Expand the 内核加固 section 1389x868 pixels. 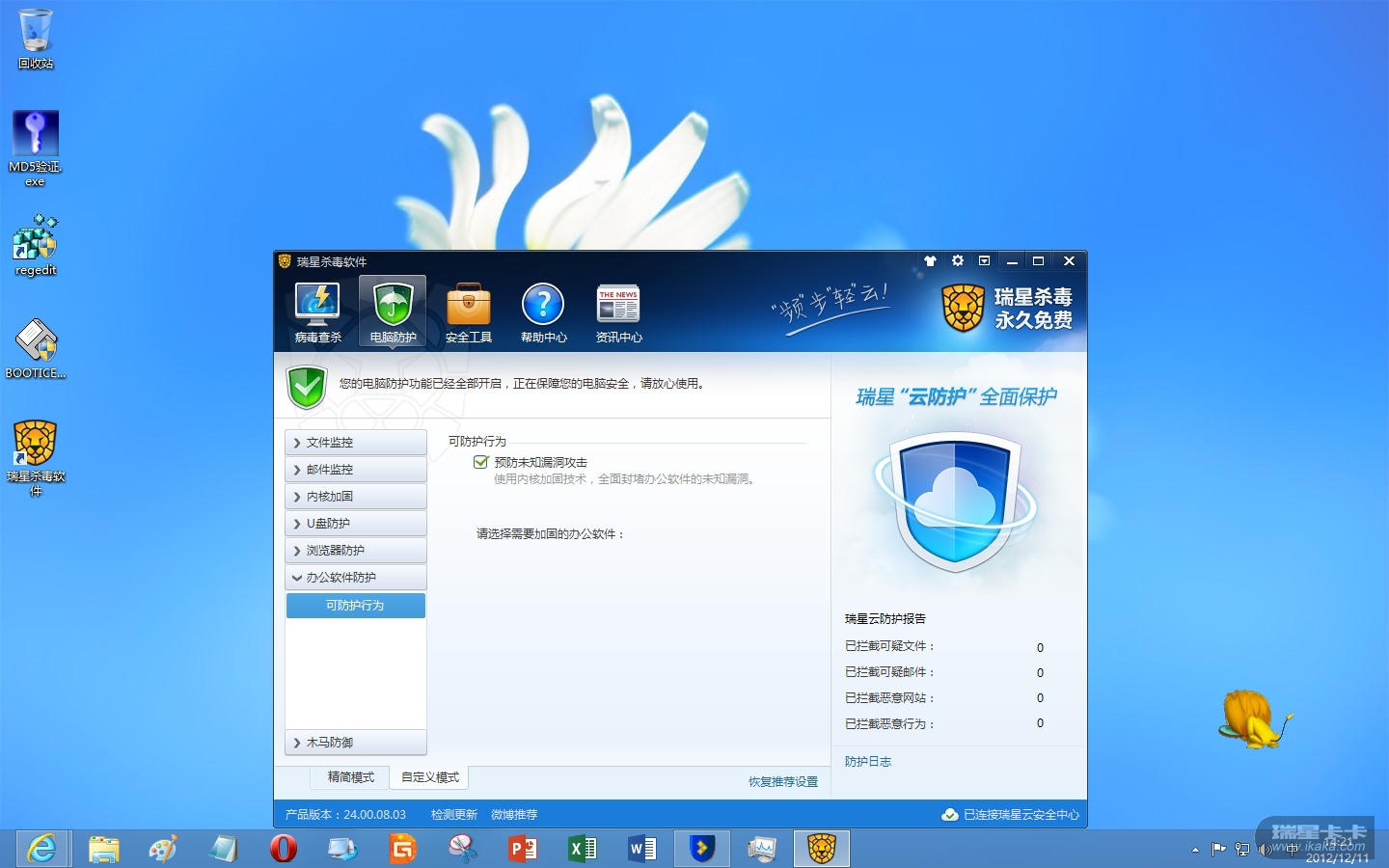(356, 497)
